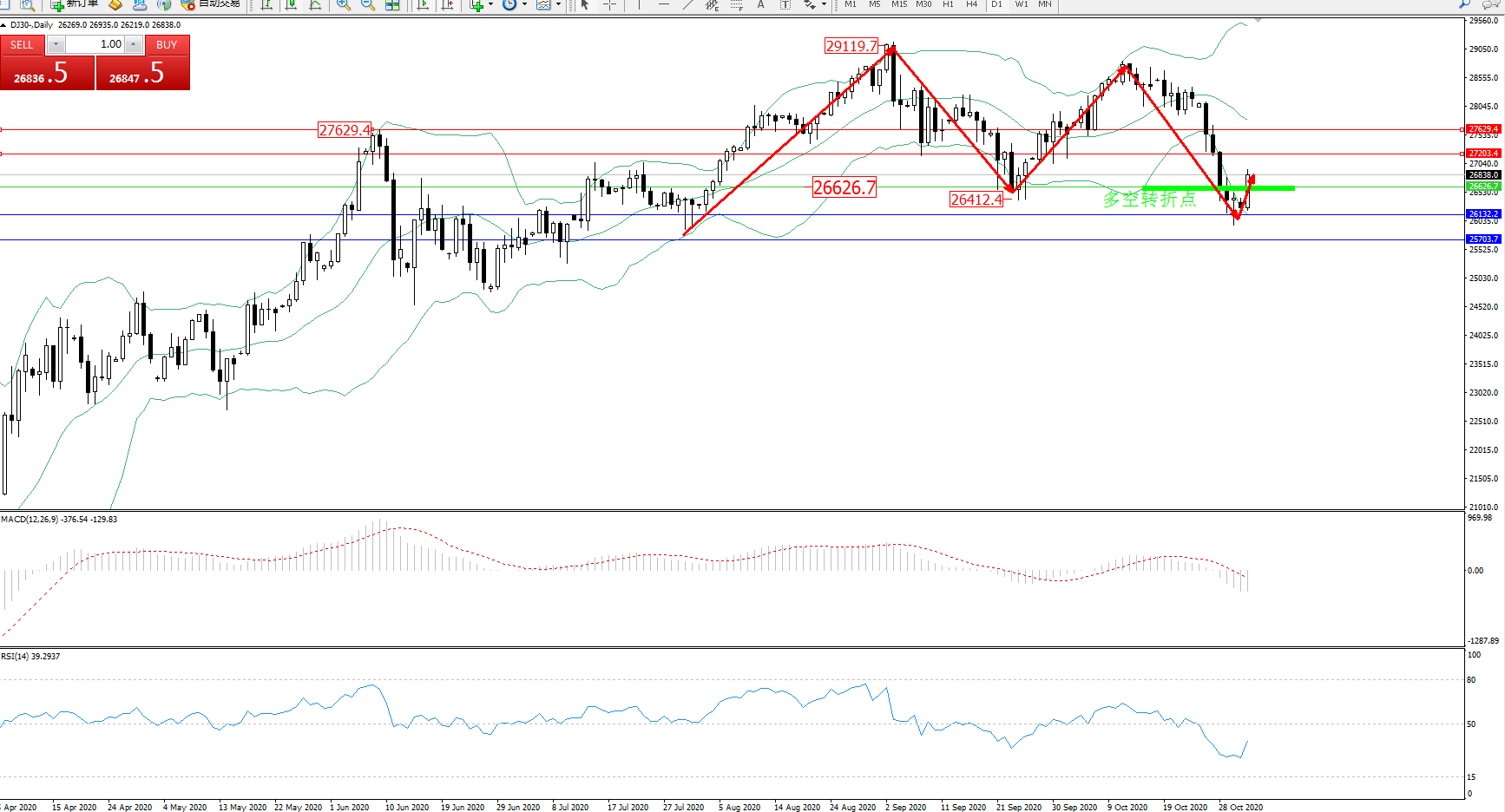Toggle the chart auto scroll button
This screenshot has width=1505, height=812.
[x=423, y=4]
